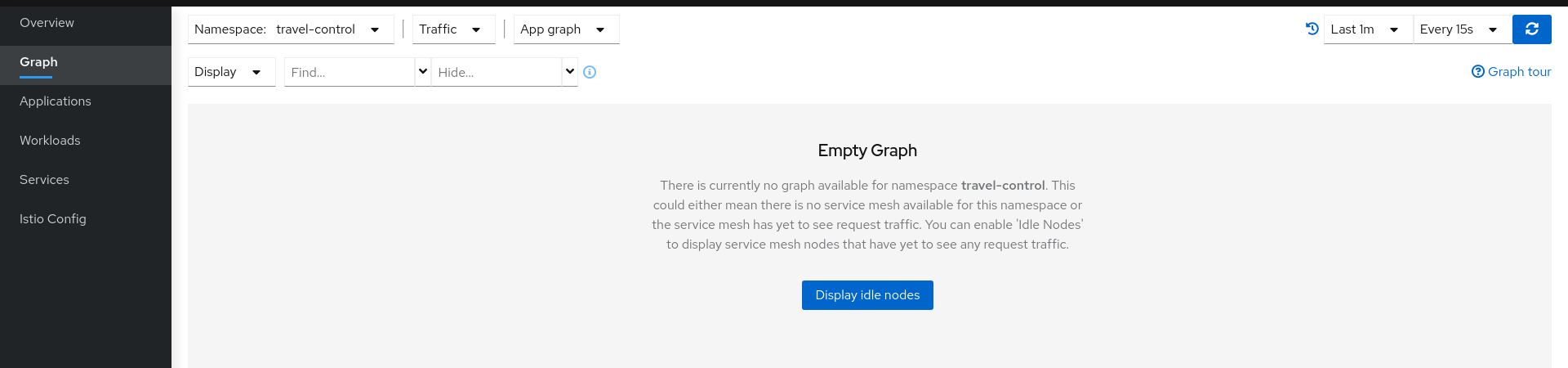Open Applications in the sidebar
Image resolution: width=1568 pixels, height=368 pixels.
tap(56, 101)
